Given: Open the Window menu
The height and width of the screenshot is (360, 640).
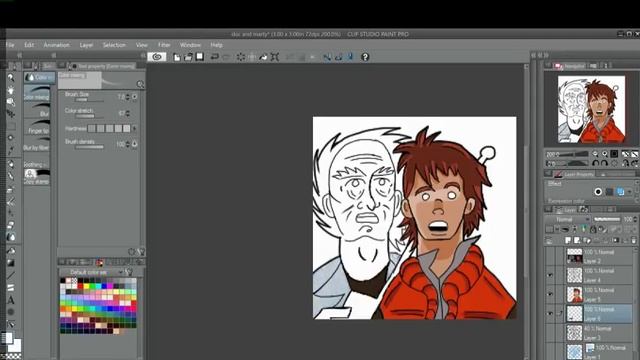Looking at the screenshot, I should pyautogui.click(x=190, y=45).
